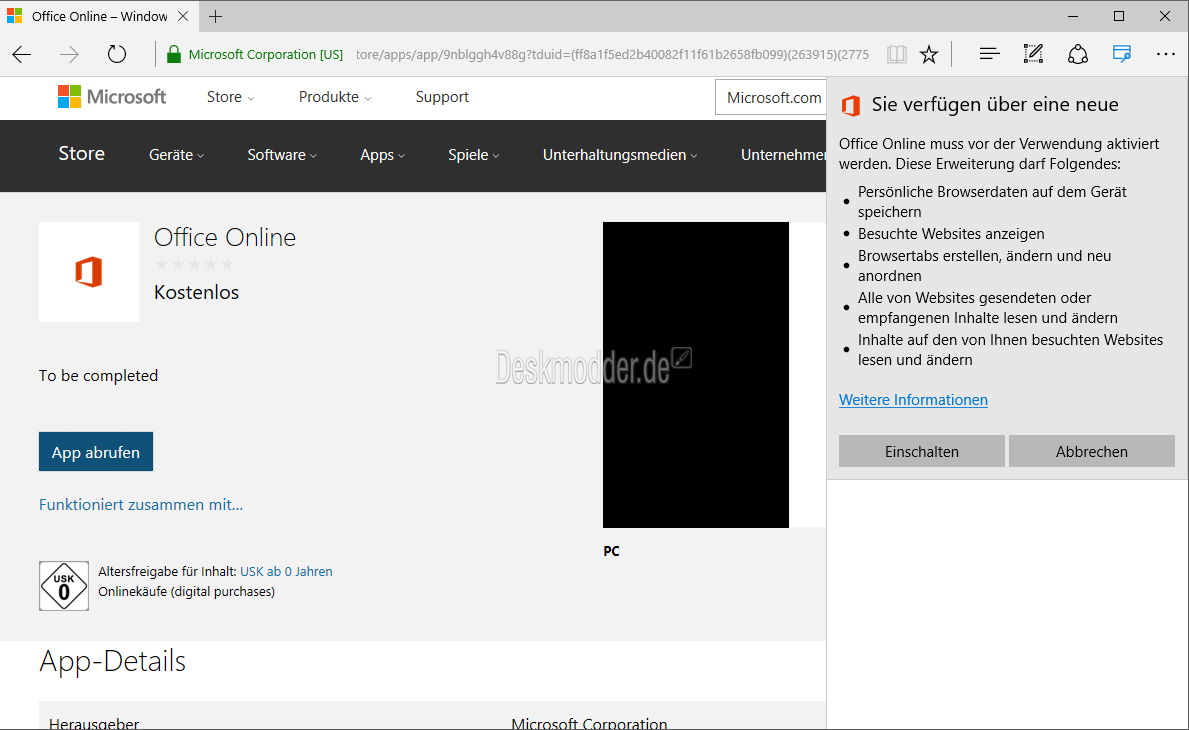The width and height of the screenshot is (1189, 730).
Task: Click the Microsoft logo
Action: point(112,97)
